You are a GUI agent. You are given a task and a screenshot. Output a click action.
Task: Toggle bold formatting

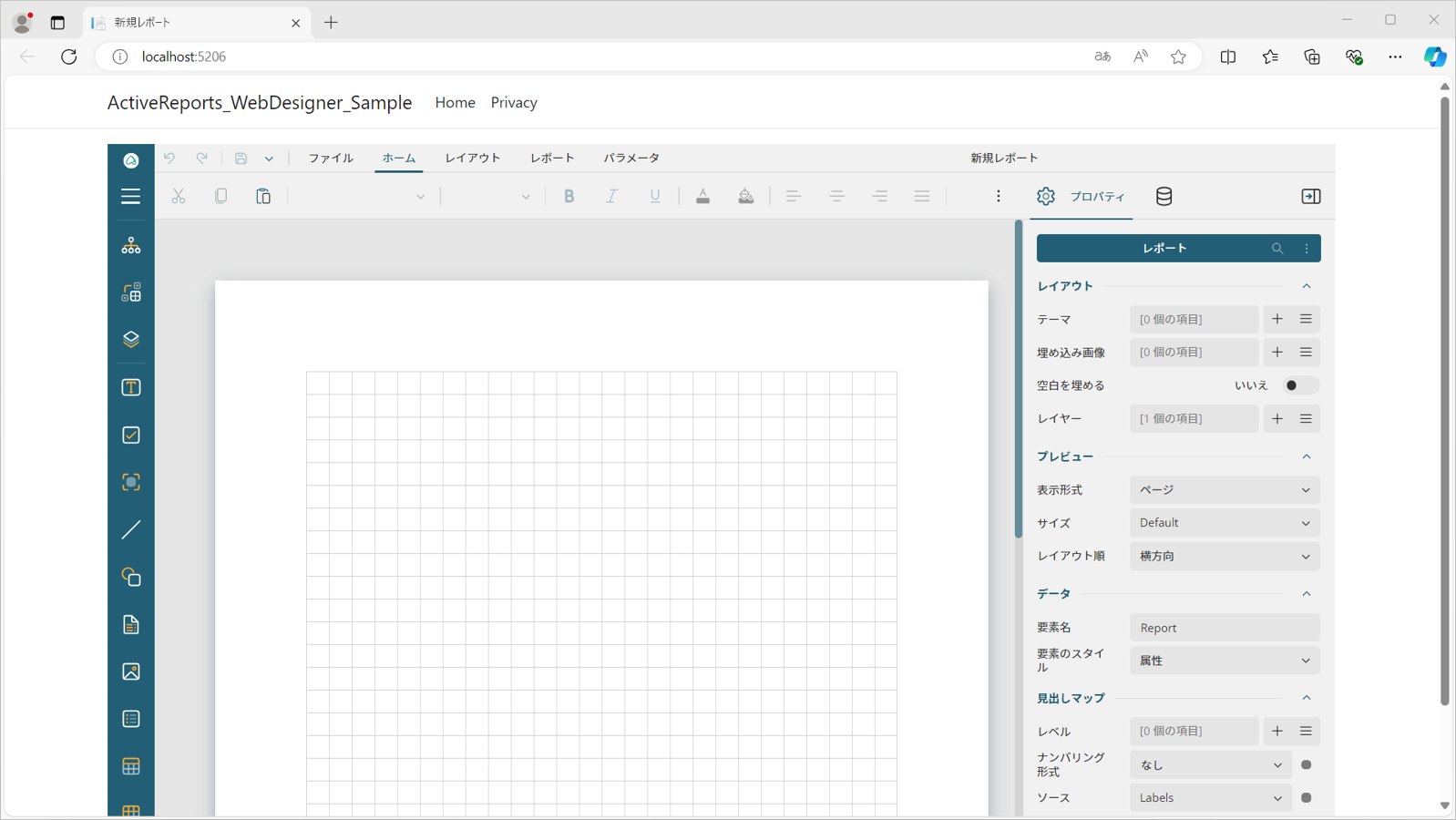pos(569,196)
